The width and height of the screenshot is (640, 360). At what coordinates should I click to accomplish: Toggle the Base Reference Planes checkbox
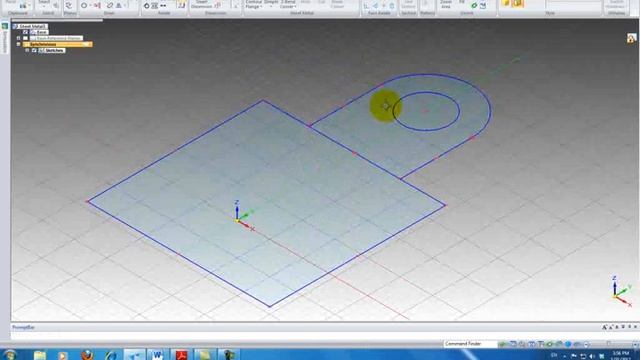[x=25, y=38]
